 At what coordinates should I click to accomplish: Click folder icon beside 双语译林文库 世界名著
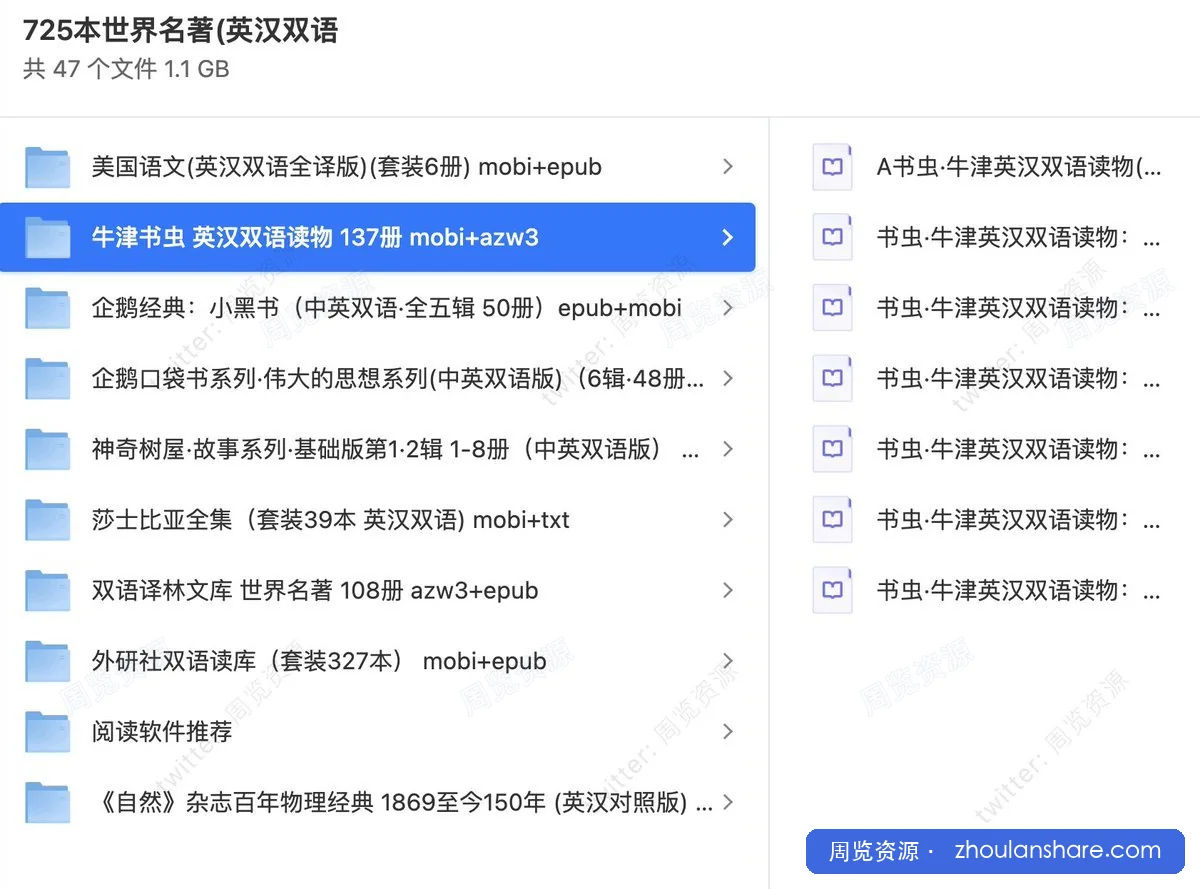[47, 591]
